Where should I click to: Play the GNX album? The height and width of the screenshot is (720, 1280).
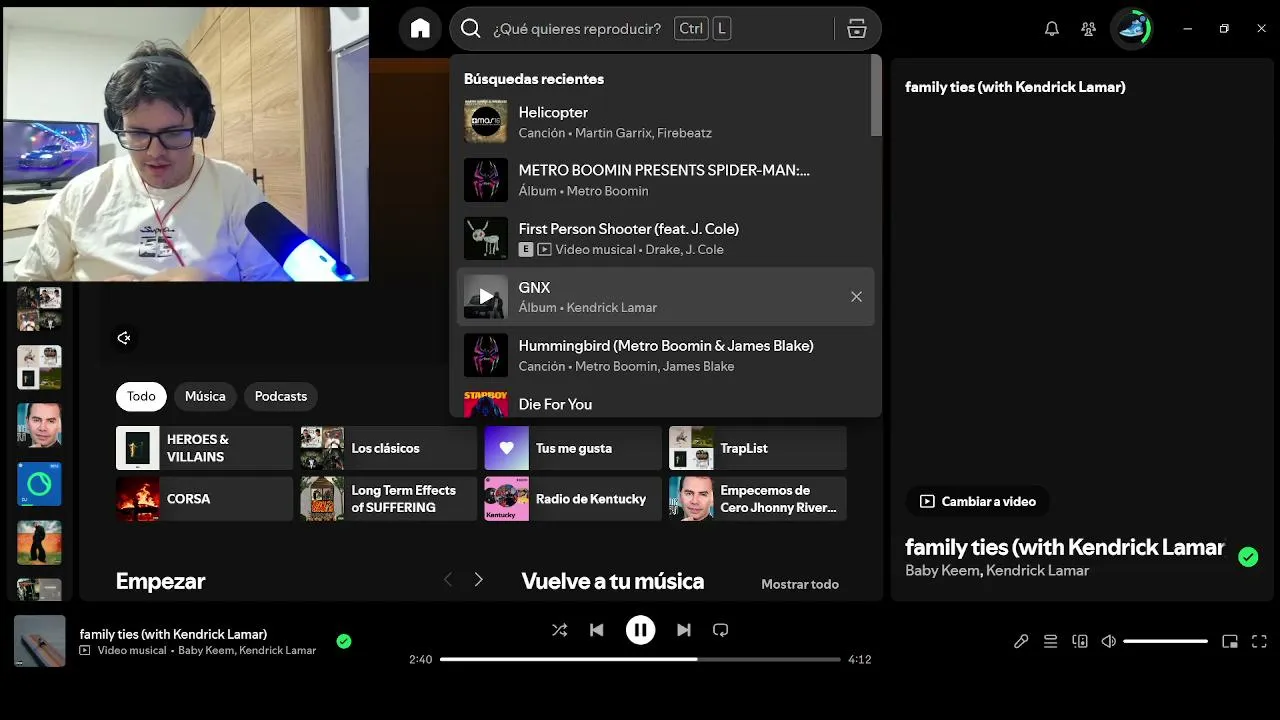pyautogui.click(x=486, y=297)
